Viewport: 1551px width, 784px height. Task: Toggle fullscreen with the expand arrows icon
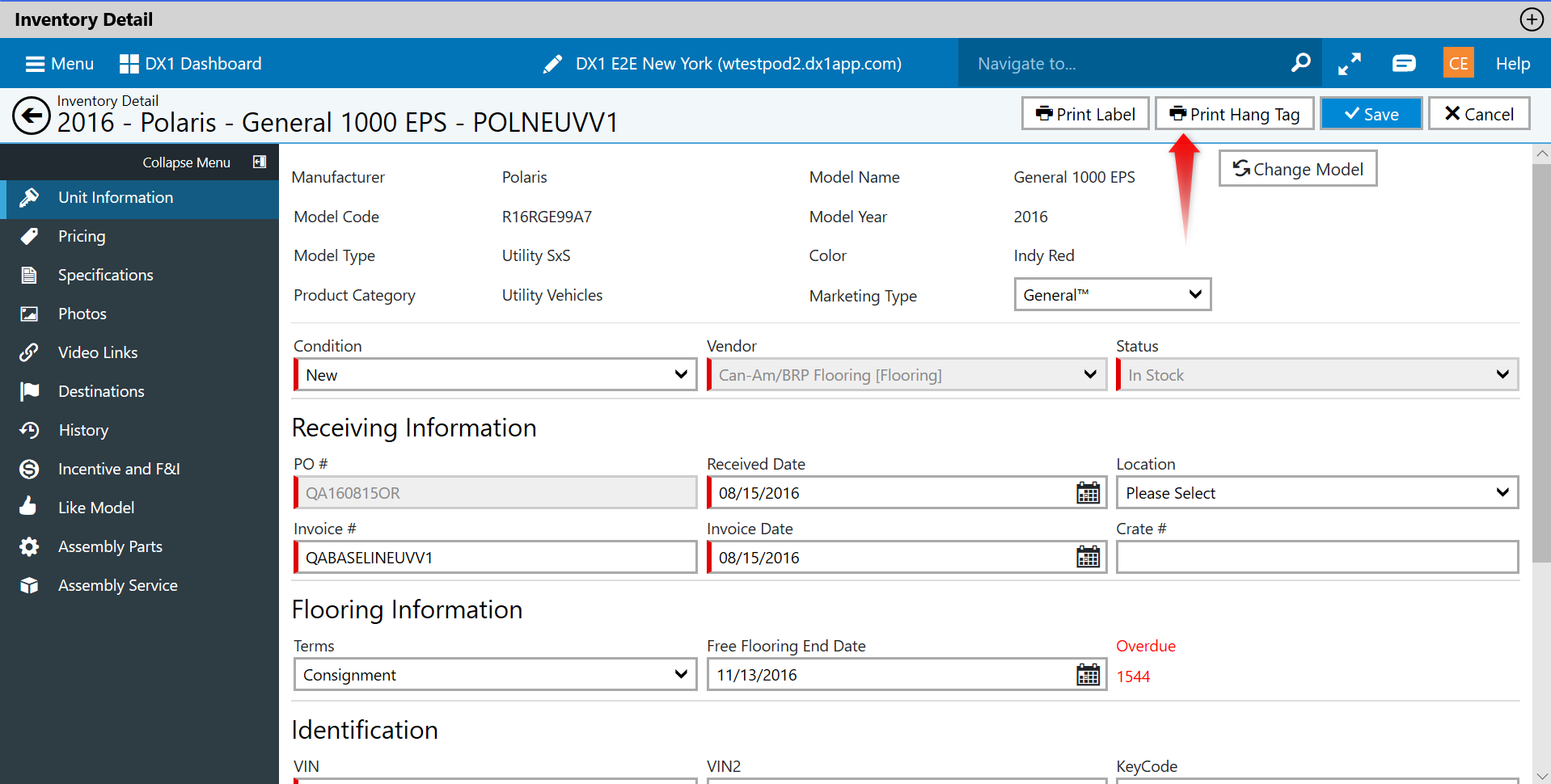1349,64
